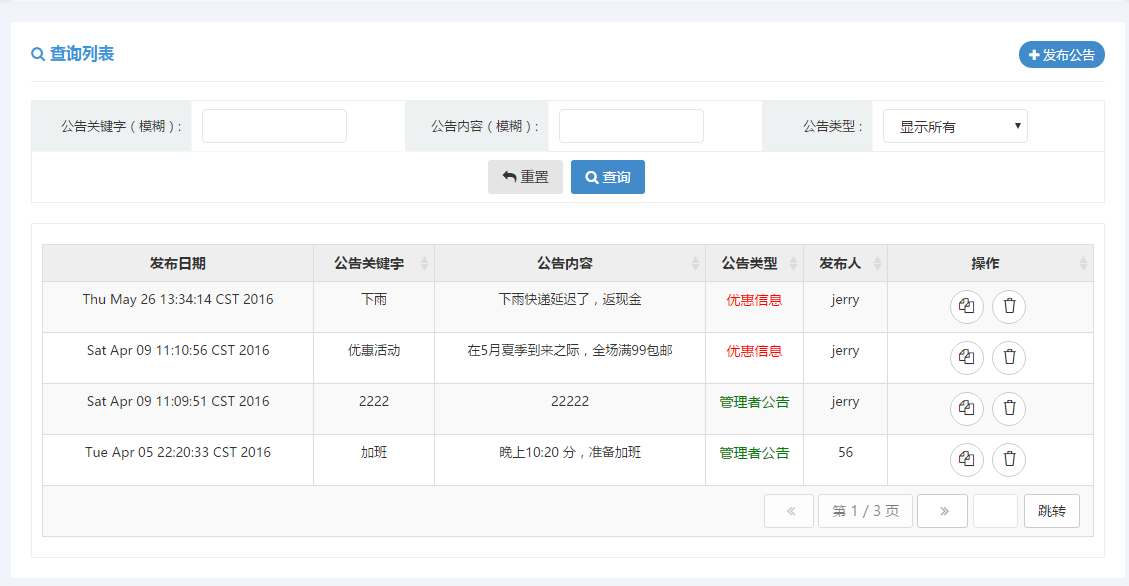Click the green 管理者公告 label in the 2222 row
Viewport: 1129px width, 586px height.
[x=754, y=402]
